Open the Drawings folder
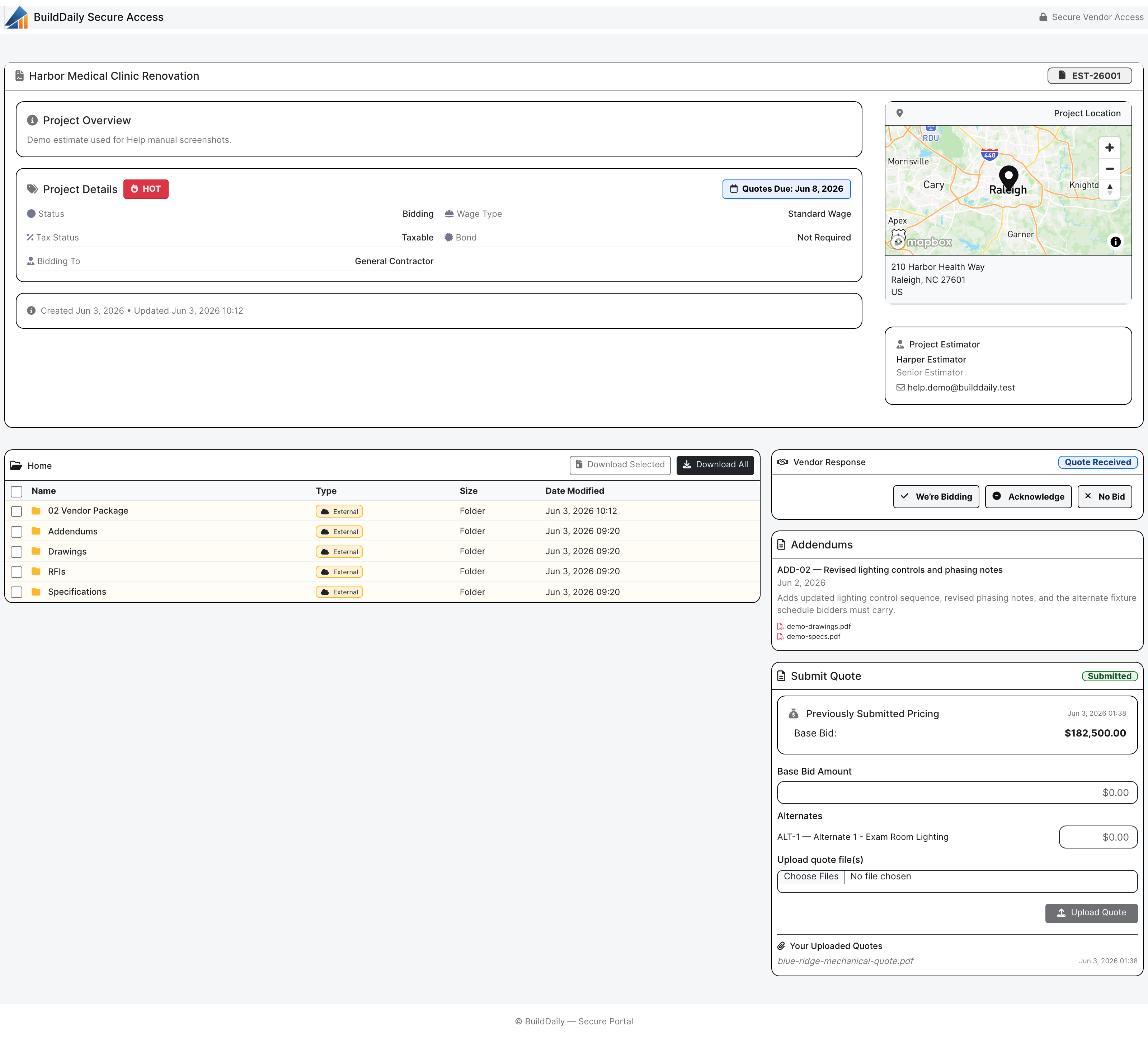The width and height of the screenshot is (1148, 1038). (67, 551)
